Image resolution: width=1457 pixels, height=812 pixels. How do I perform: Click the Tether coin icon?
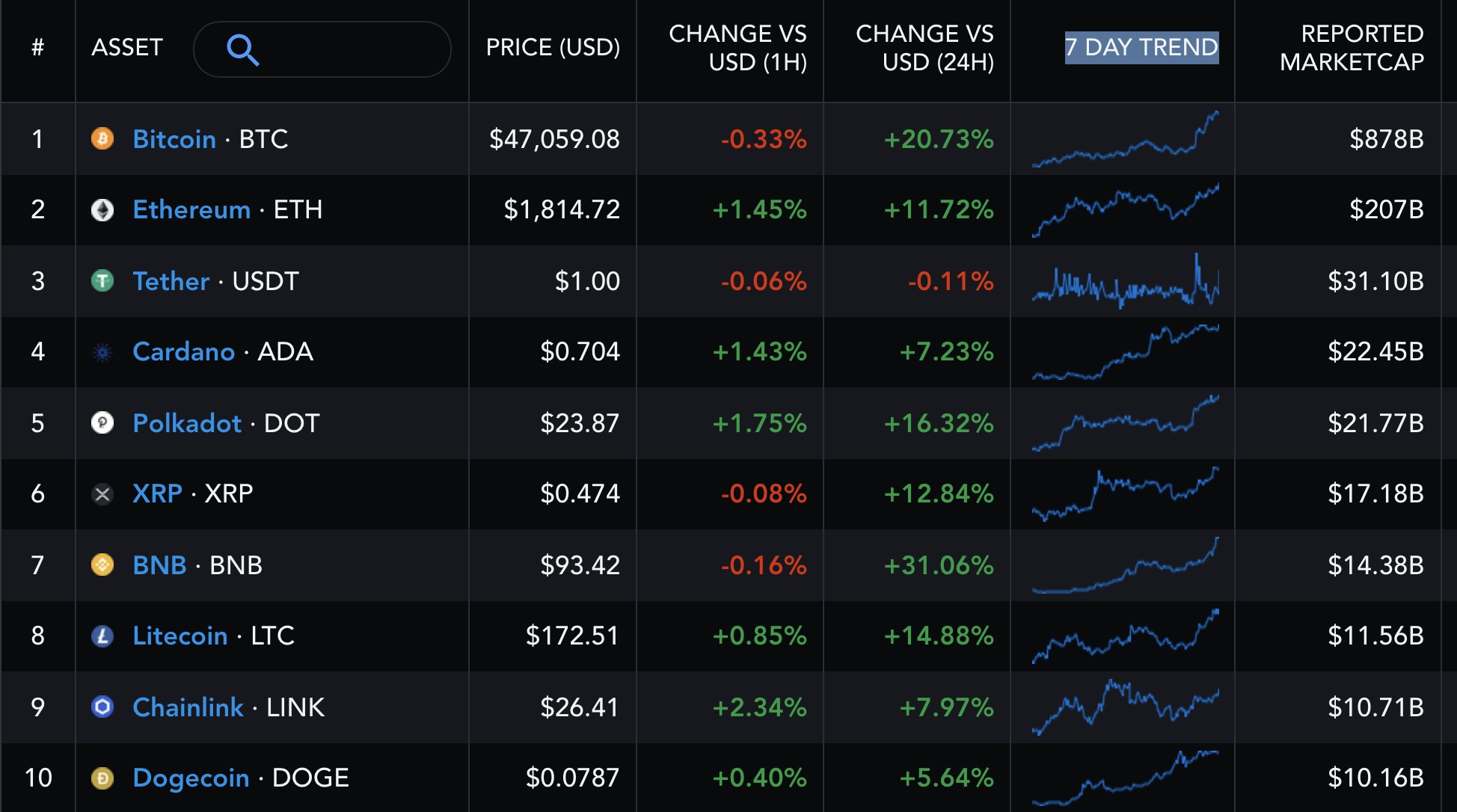click(102, 280)
